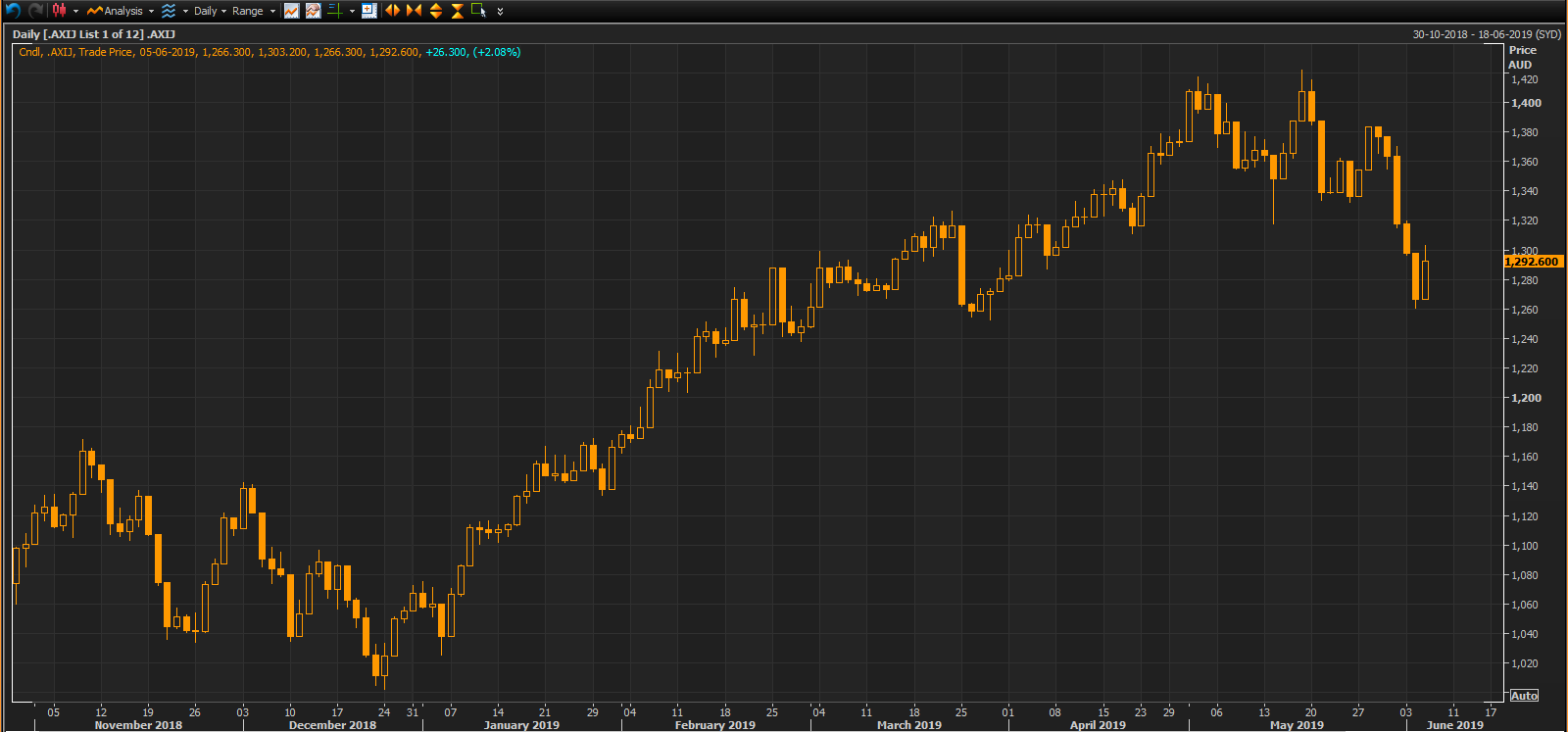Open the Range dropdown
The height and width of the screenshot is (732, 1568).
253,11
